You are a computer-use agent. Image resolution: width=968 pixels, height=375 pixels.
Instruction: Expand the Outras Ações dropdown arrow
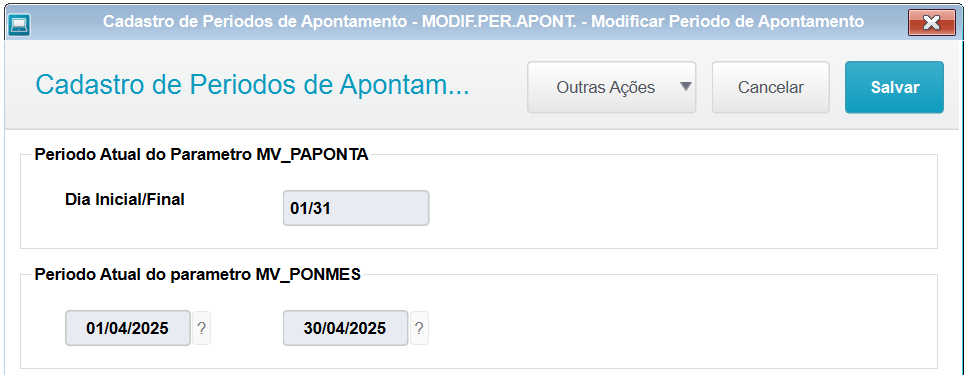685,86
